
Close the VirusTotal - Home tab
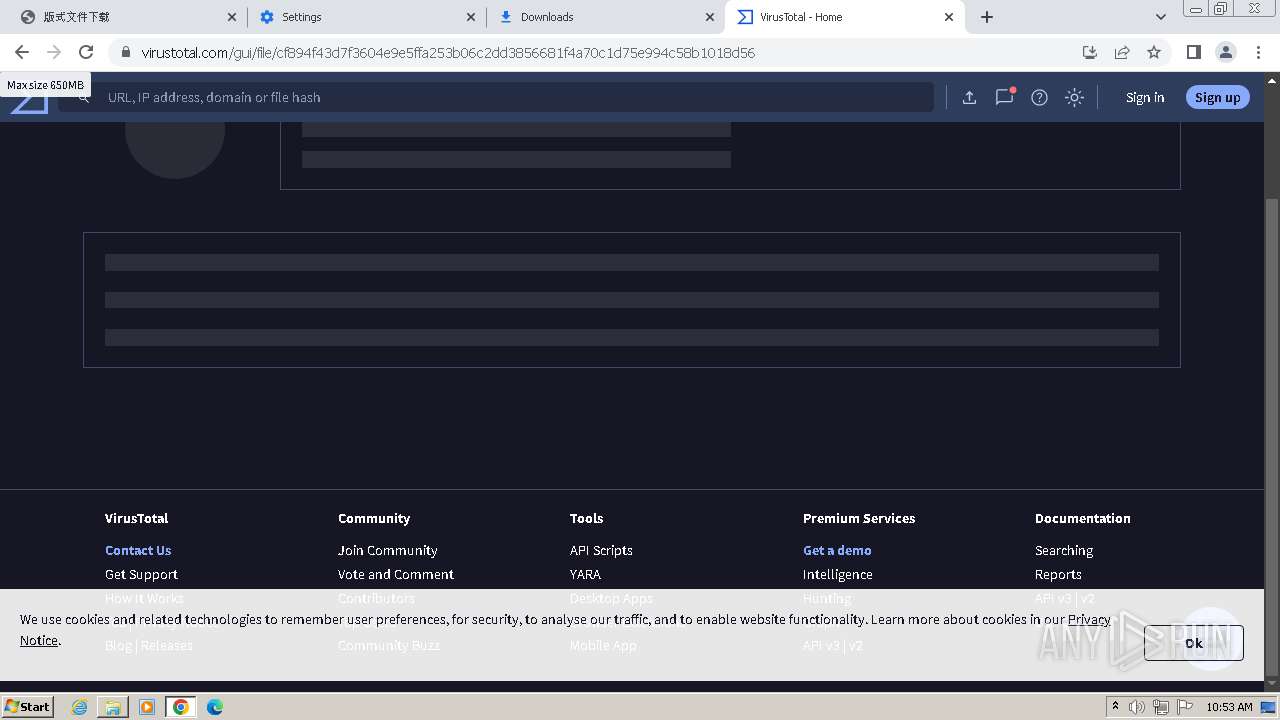[x=949, y=17]
